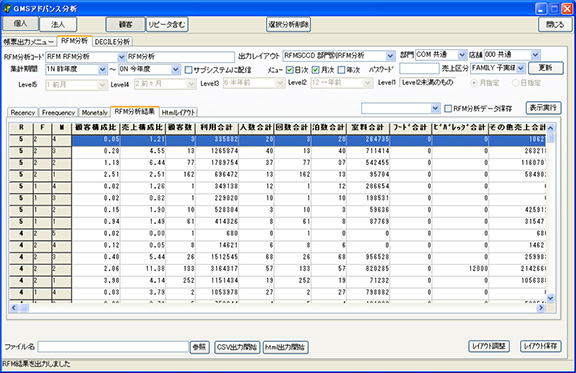Expand the 出力レイアウト dropdown
Image resolution: width=576 pixels, height=373 pixels.
coord(390,56)
